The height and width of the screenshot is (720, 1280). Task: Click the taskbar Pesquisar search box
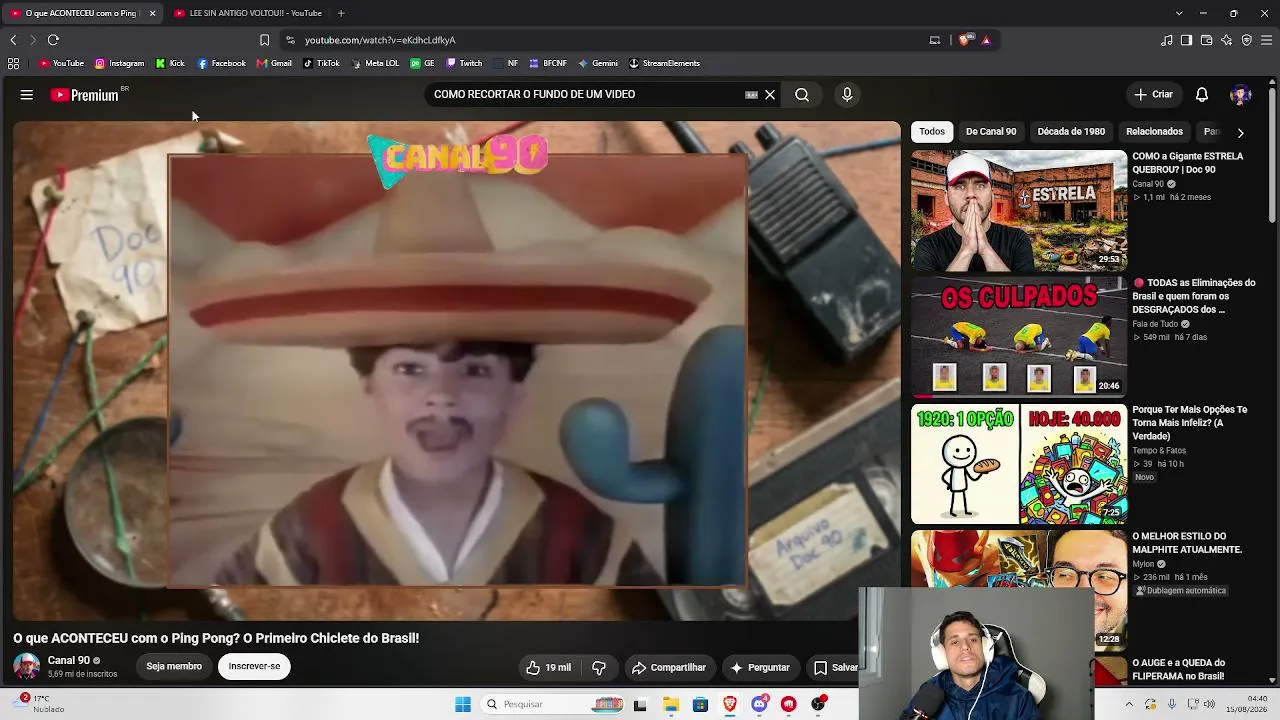click(x=553, y=704)
